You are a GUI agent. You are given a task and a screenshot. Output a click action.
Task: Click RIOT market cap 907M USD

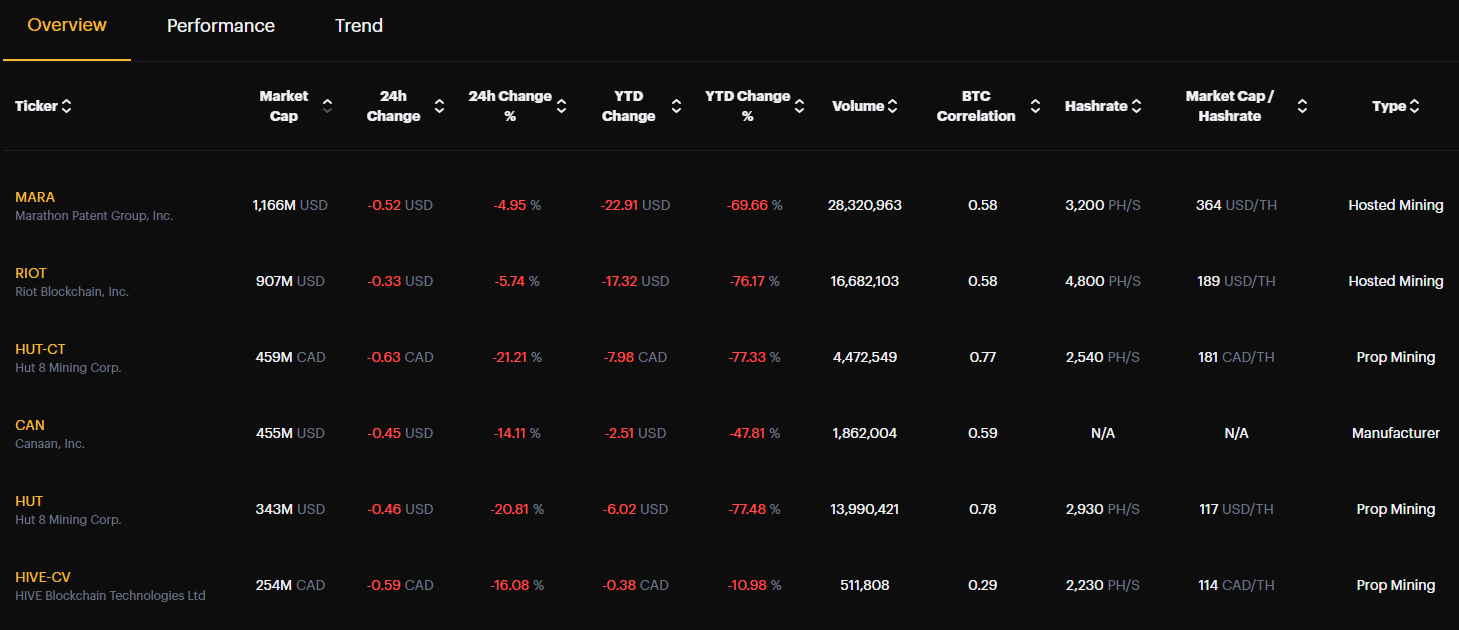tap(290, 281)
